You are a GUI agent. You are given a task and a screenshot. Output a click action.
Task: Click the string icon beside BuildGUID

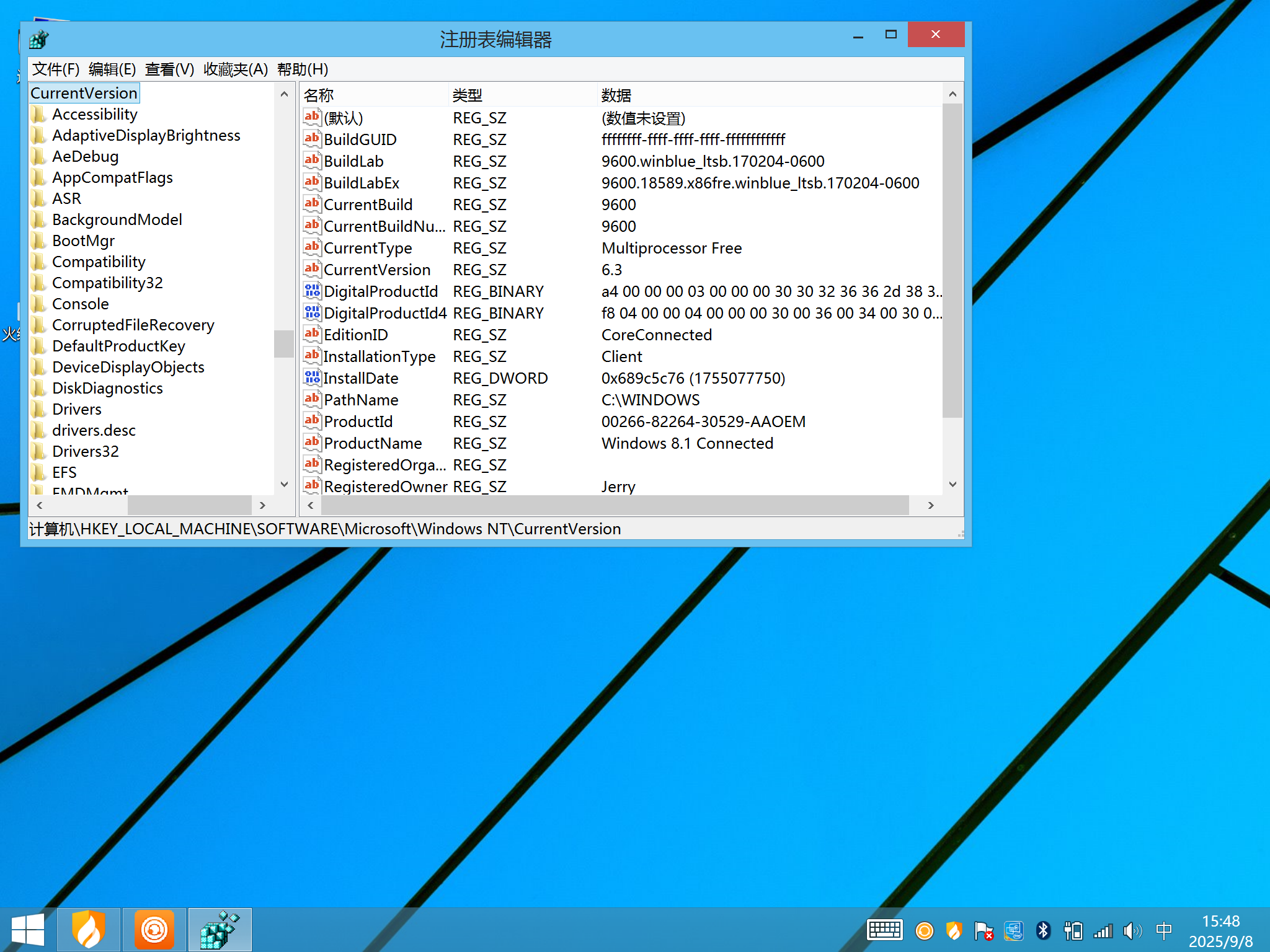click(x=312, y=139)
